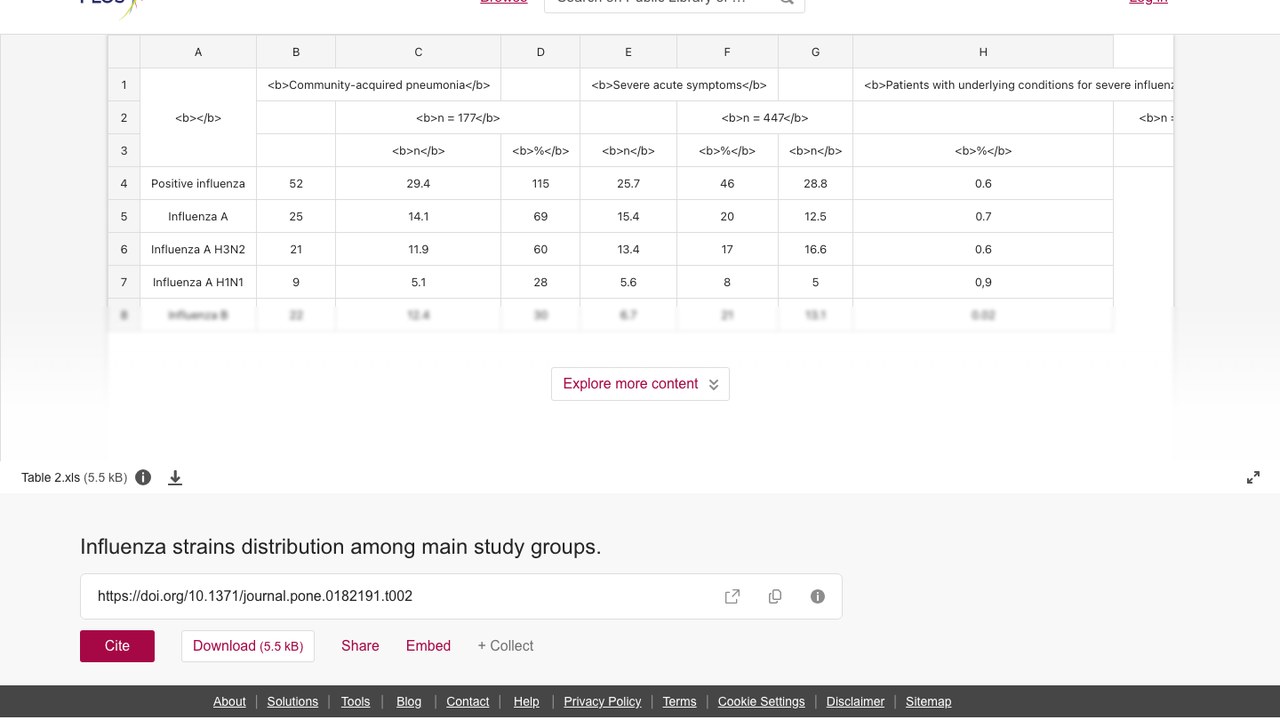The height and width of the screenshot is (720, 1280).
Task: Select row header 7 in the spreadsheet
Action: click(x=124, y=282)
